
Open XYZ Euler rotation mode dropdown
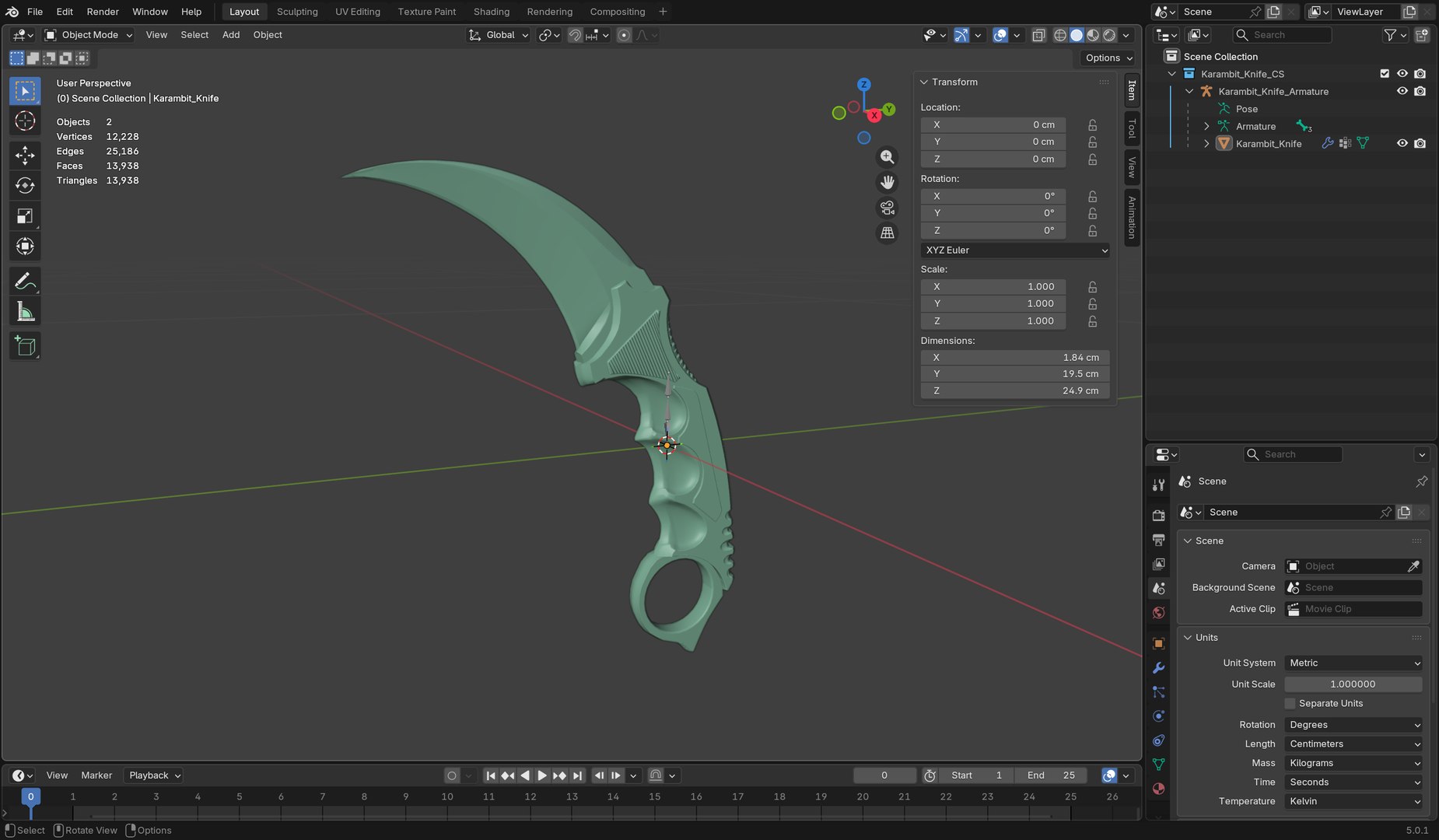[1015, 250]
